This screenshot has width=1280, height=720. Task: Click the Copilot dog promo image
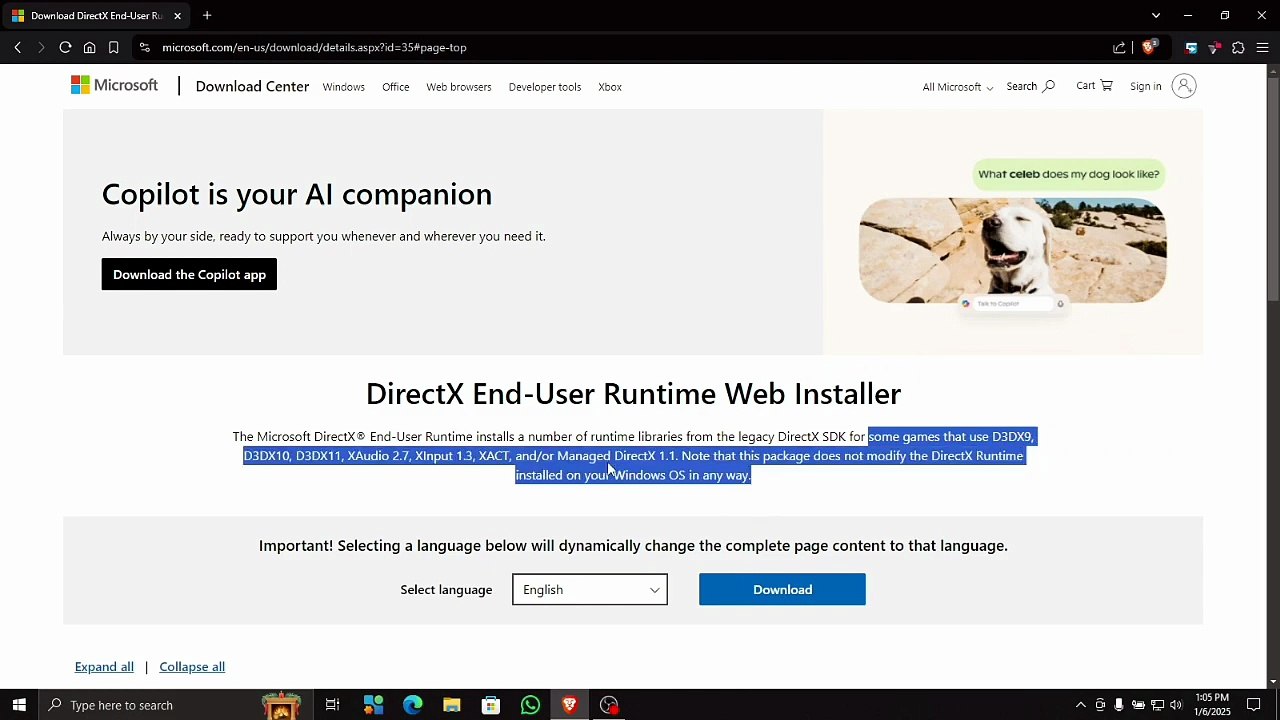pos(1012,250)
